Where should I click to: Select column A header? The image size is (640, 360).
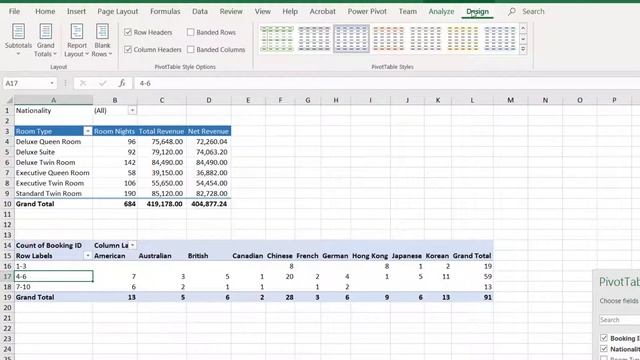53,100
